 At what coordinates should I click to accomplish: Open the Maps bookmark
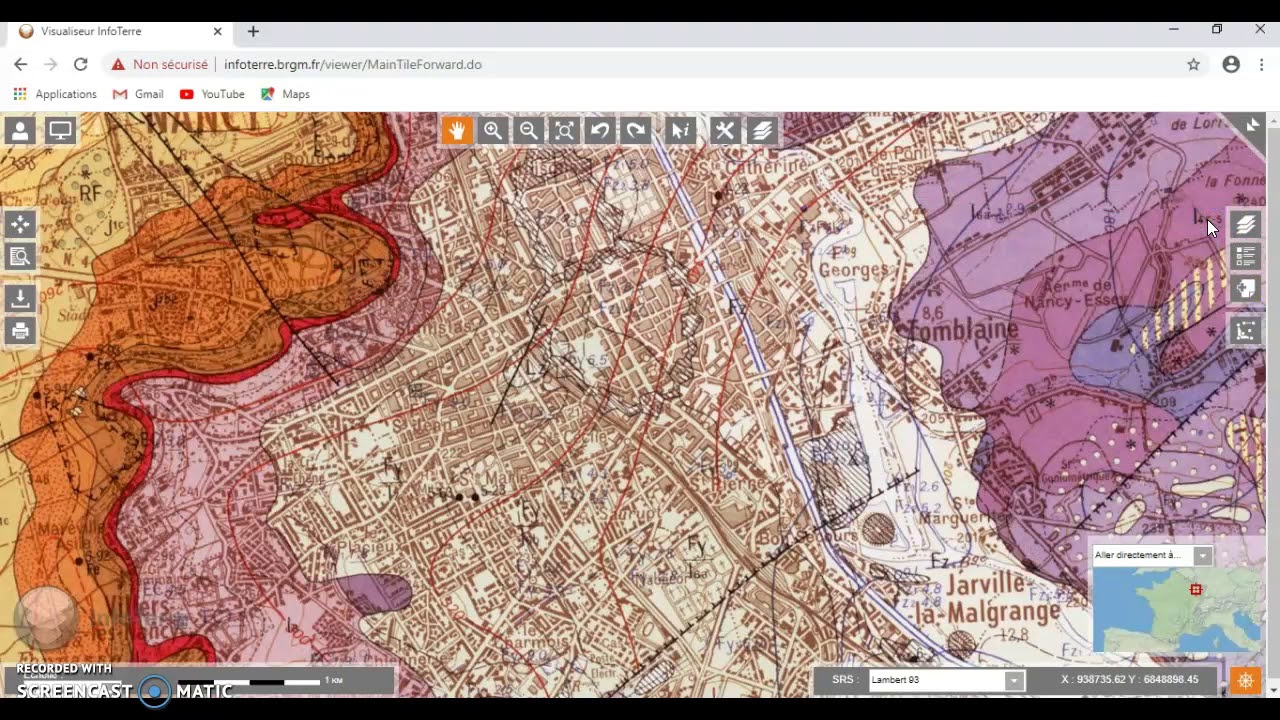(x=286, y=94)
